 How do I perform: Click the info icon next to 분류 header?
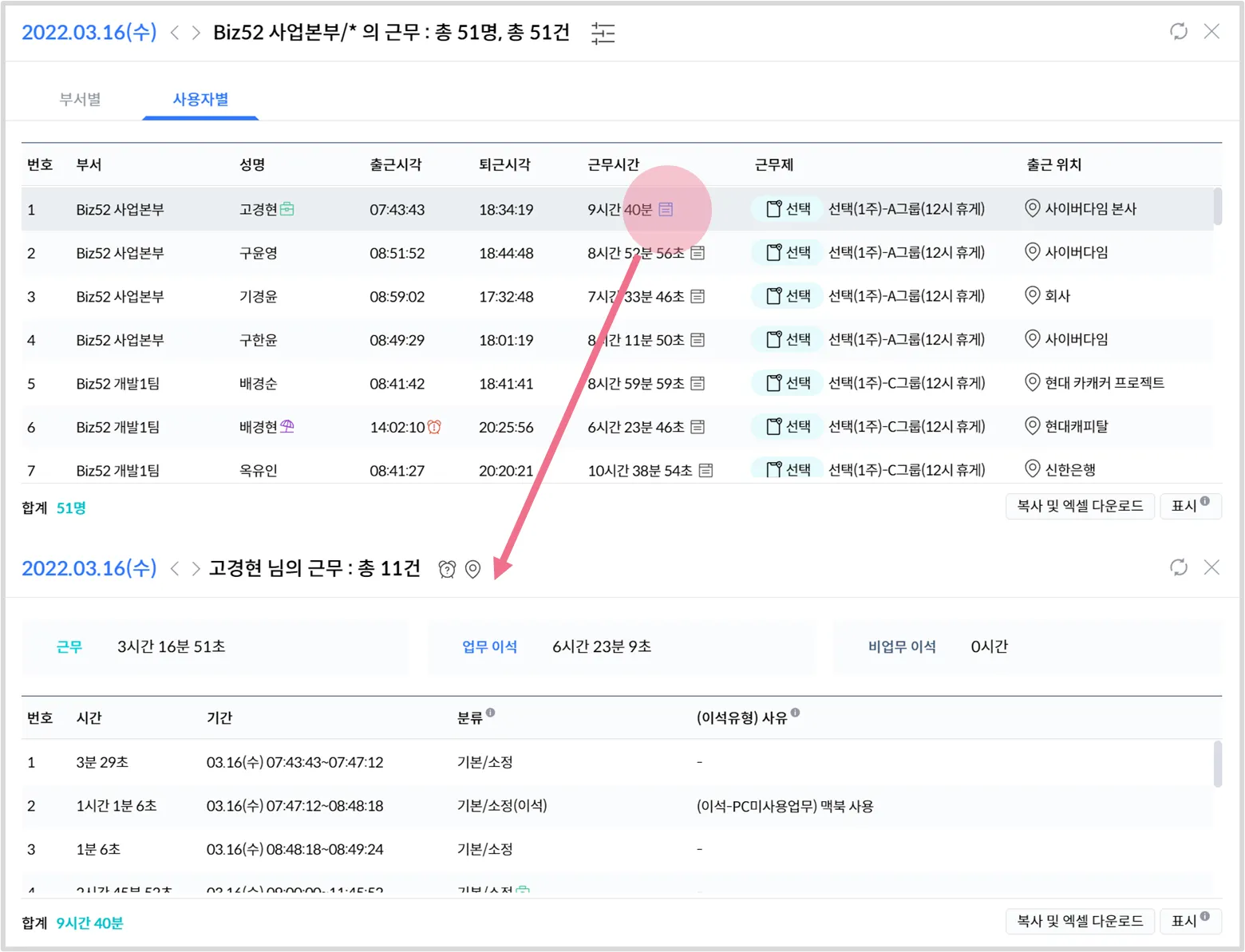pyautogui.click(x=491, y=713)
